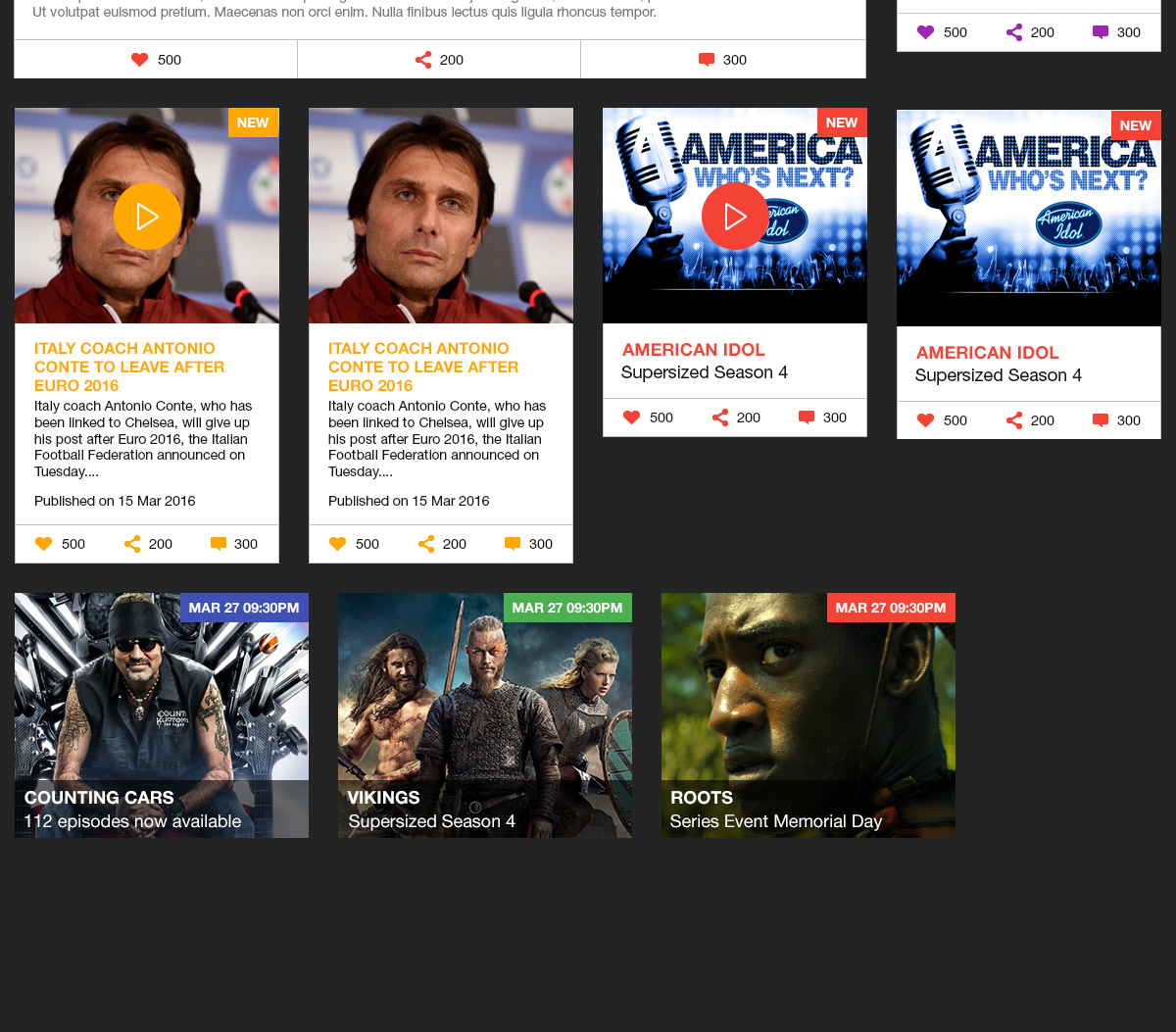Click the "Ut volutpat euismod pretium" paragraph text
Viewport: 1176px width, 1032px height.
tap(344, 12)
